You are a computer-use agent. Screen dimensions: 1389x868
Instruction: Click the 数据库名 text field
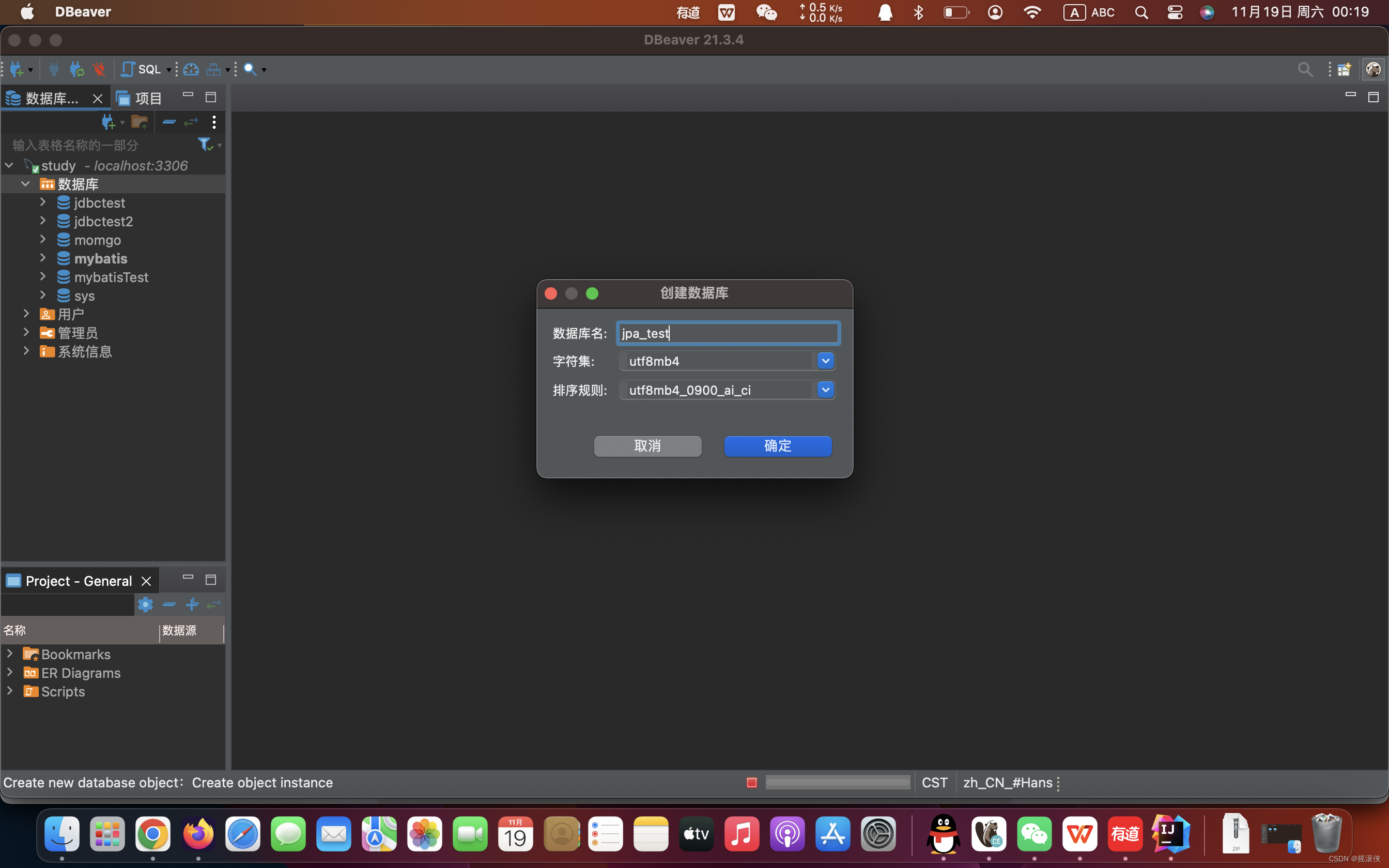728,334
